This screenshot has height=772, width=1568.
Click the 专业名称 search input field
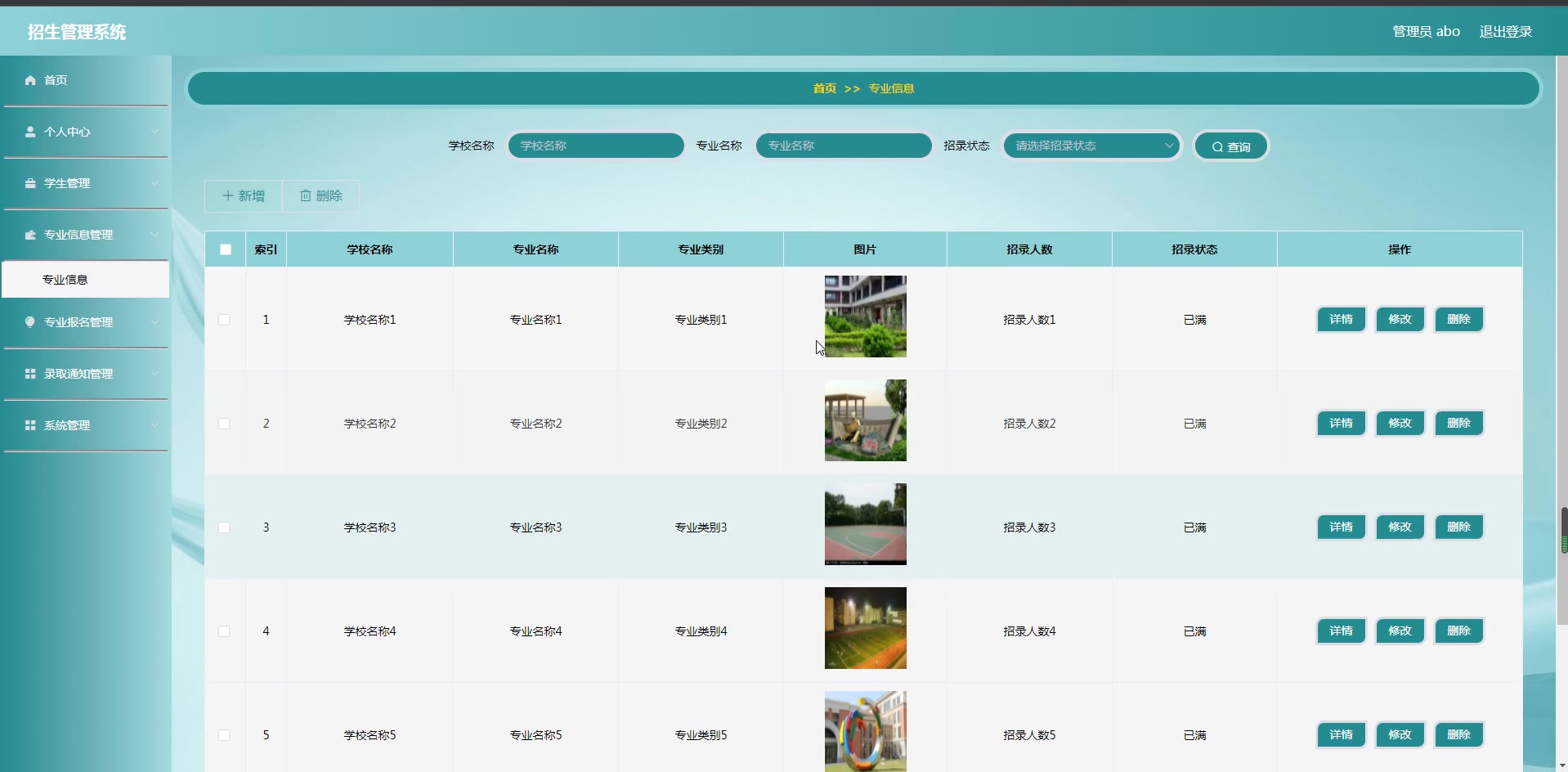[844, 146]
